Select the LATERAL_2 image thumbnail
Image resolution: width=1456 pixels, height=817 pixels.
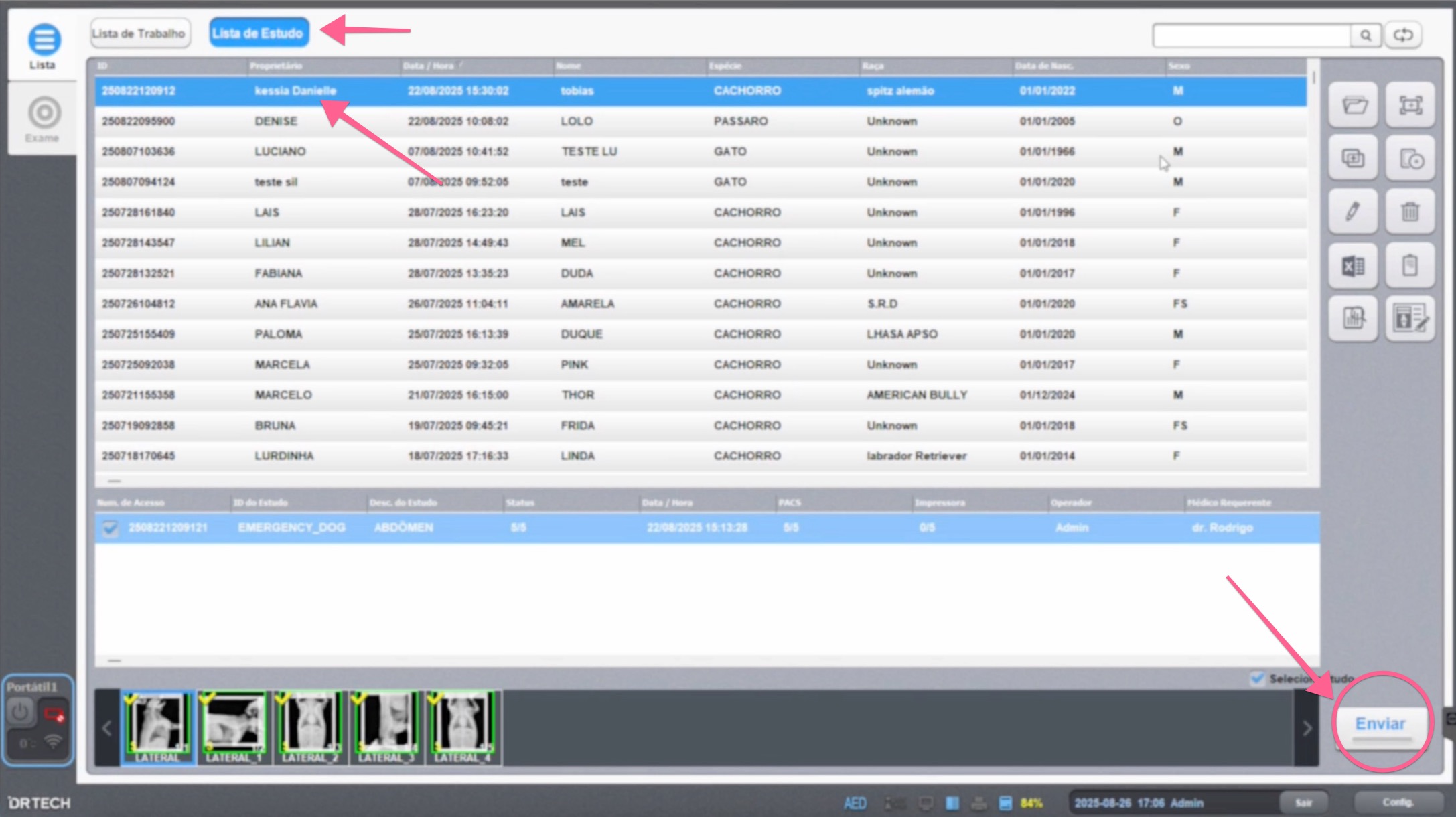coord(309,723)
